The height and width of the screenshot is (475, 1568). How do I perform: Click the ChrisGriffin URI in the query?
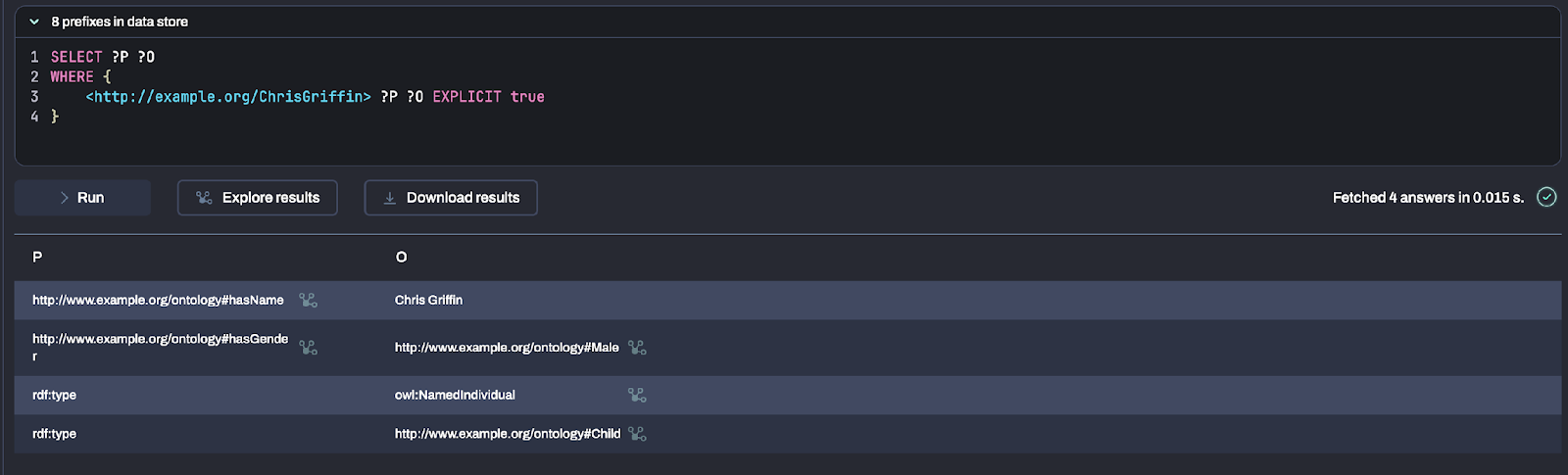[228, 97]
